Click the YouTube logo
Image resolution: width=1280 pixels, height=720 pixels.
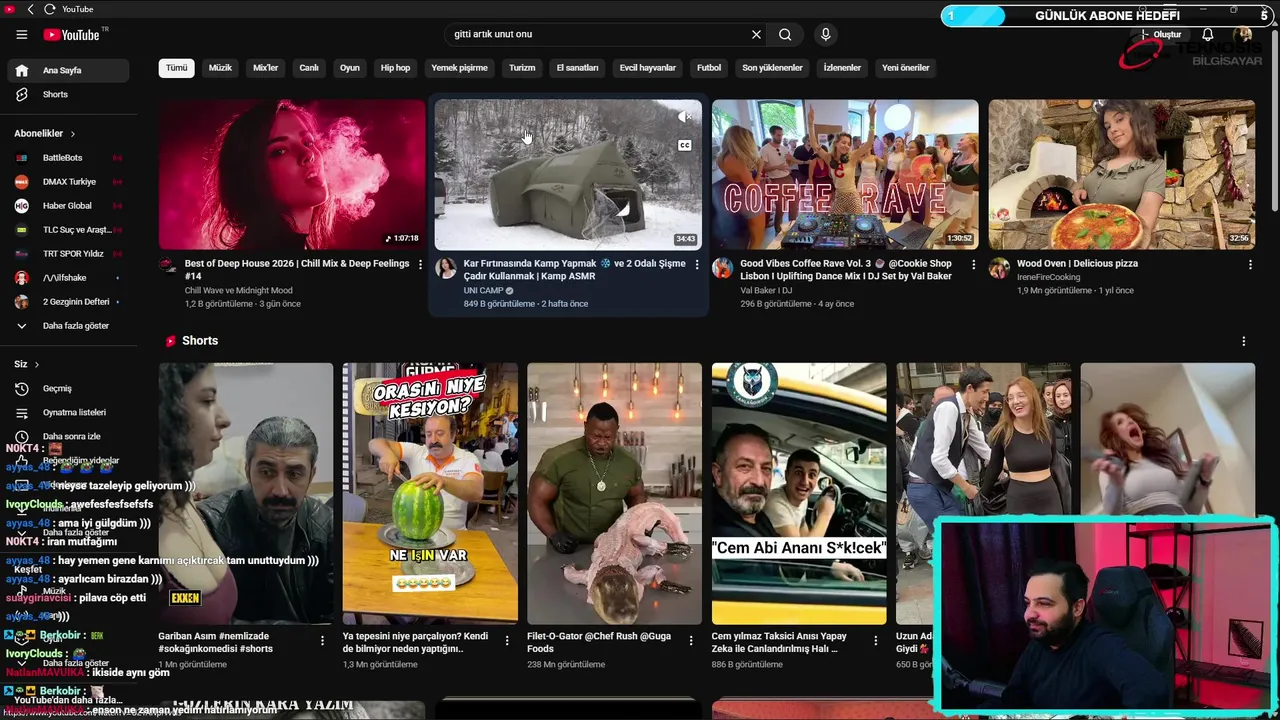[72, 35]
